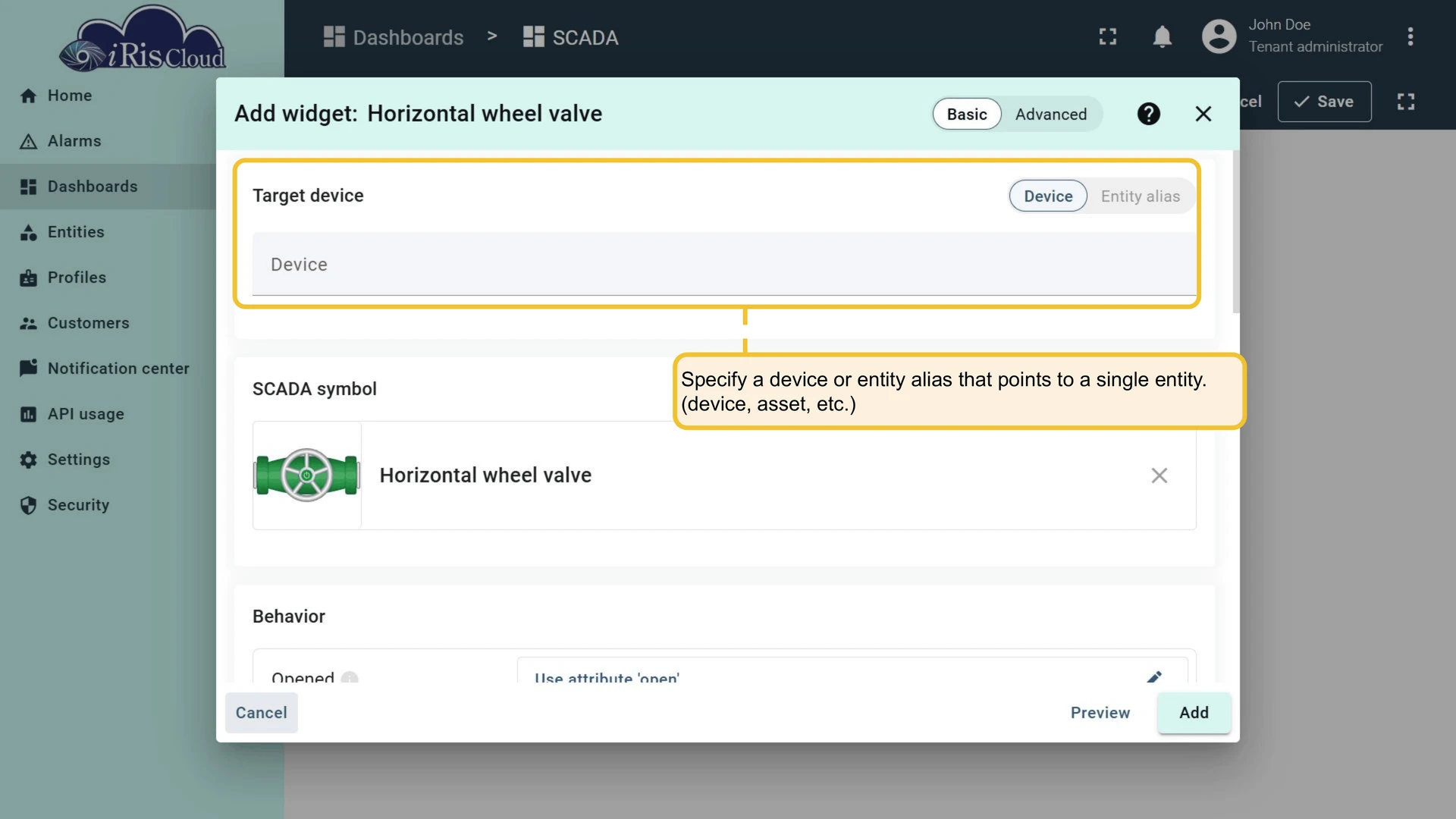This screenshot has height=819, width=1456.
Task: Remove Horizontal wheel valve symbol
Action: point(1159,475)
